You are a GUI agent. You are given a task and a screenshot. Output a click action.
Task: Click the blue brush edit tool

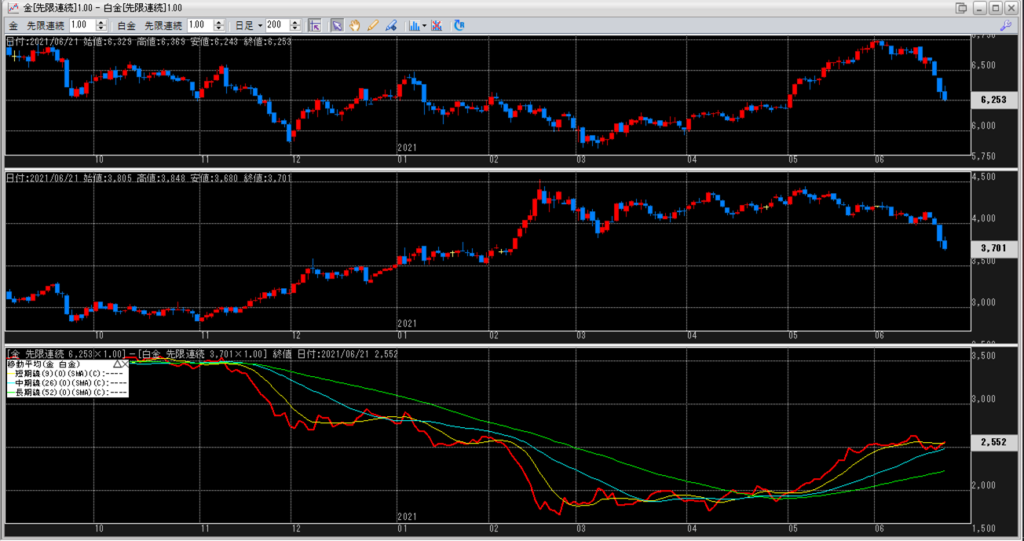tap(389, 24)
